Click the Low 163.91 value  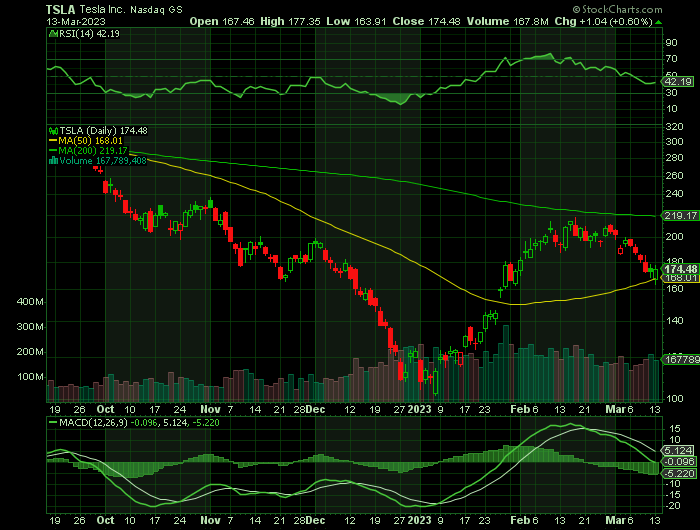click(356, 21)
